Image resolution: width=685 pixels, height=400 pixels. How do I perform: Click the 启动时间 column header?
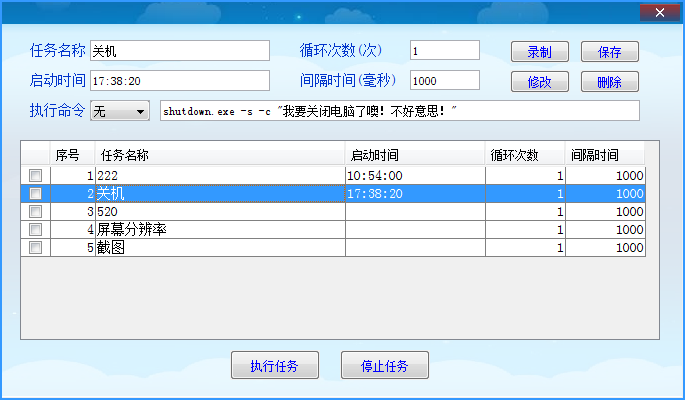pyautogui.click(x=415, y=155)
